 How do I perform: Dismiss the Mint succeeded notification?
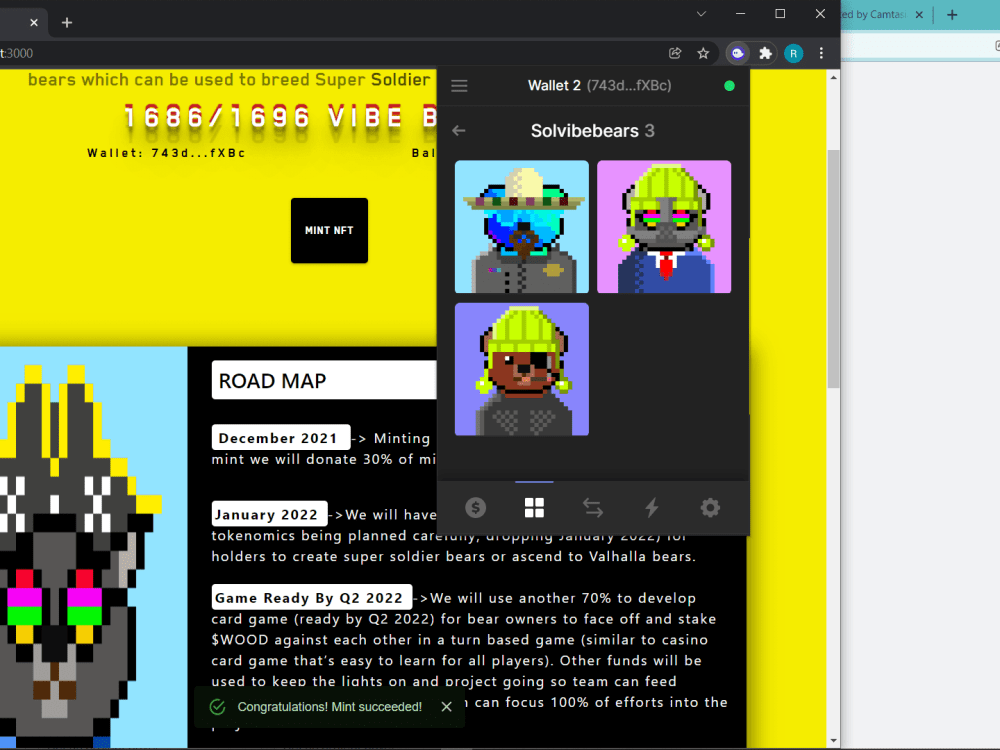446,707
